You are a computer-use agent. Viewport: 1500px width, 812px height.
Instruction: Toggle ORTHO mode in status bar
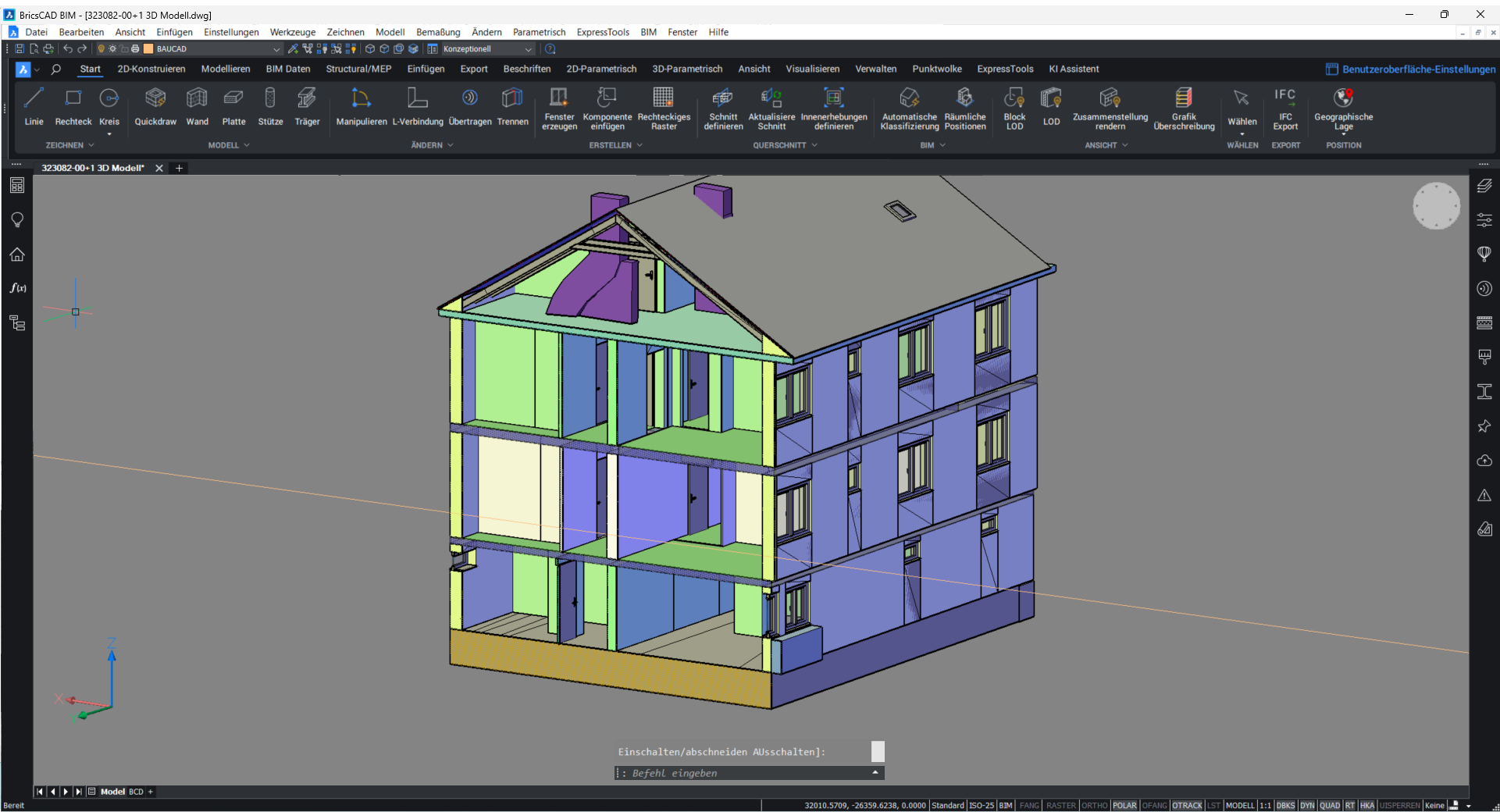1095,805
